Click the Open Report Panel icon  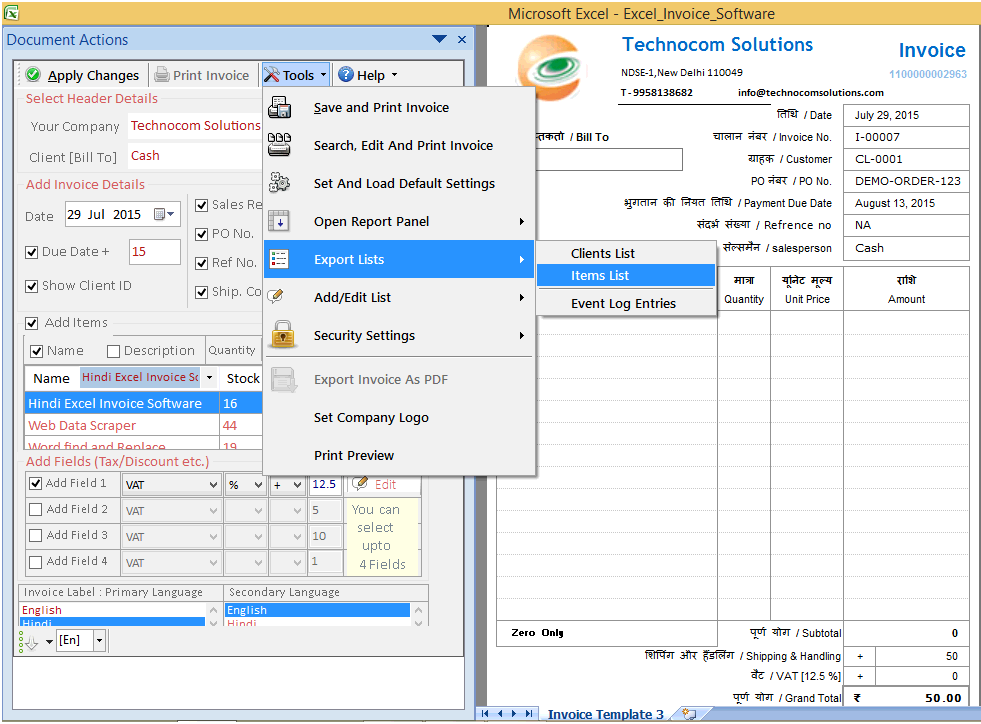click(x=278, y=221)
